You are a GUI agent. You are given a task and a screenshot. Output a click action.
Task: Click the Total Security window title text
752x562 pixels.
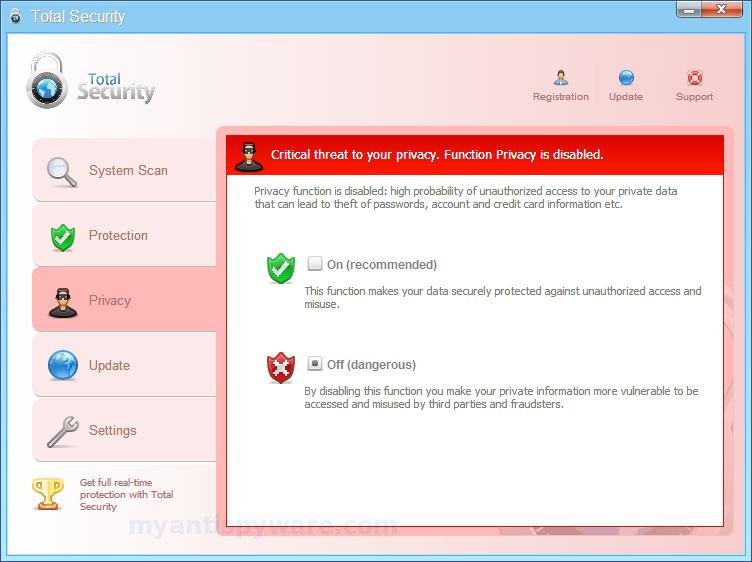[78, 16]
